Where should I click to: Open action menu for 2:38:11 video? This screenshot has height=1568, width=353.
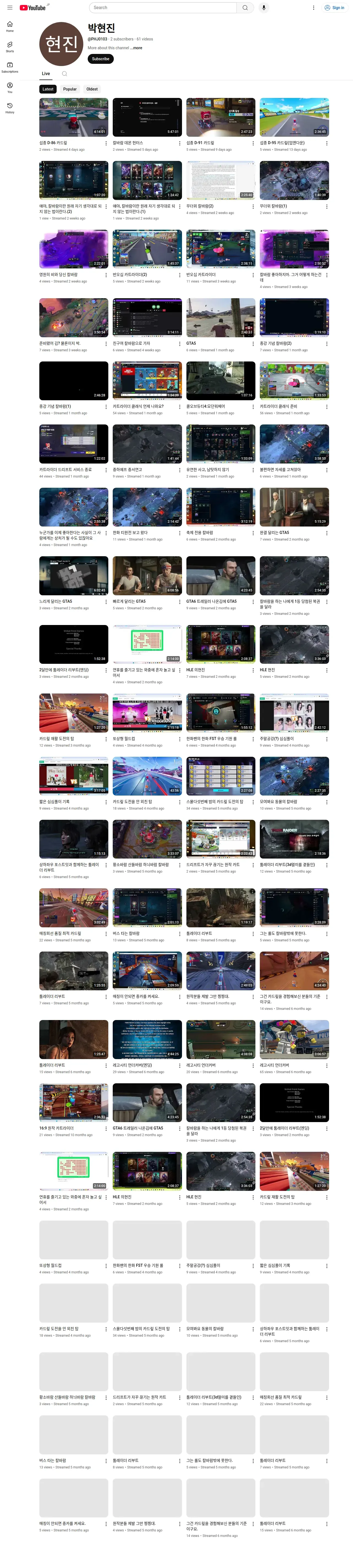[253, 275]
